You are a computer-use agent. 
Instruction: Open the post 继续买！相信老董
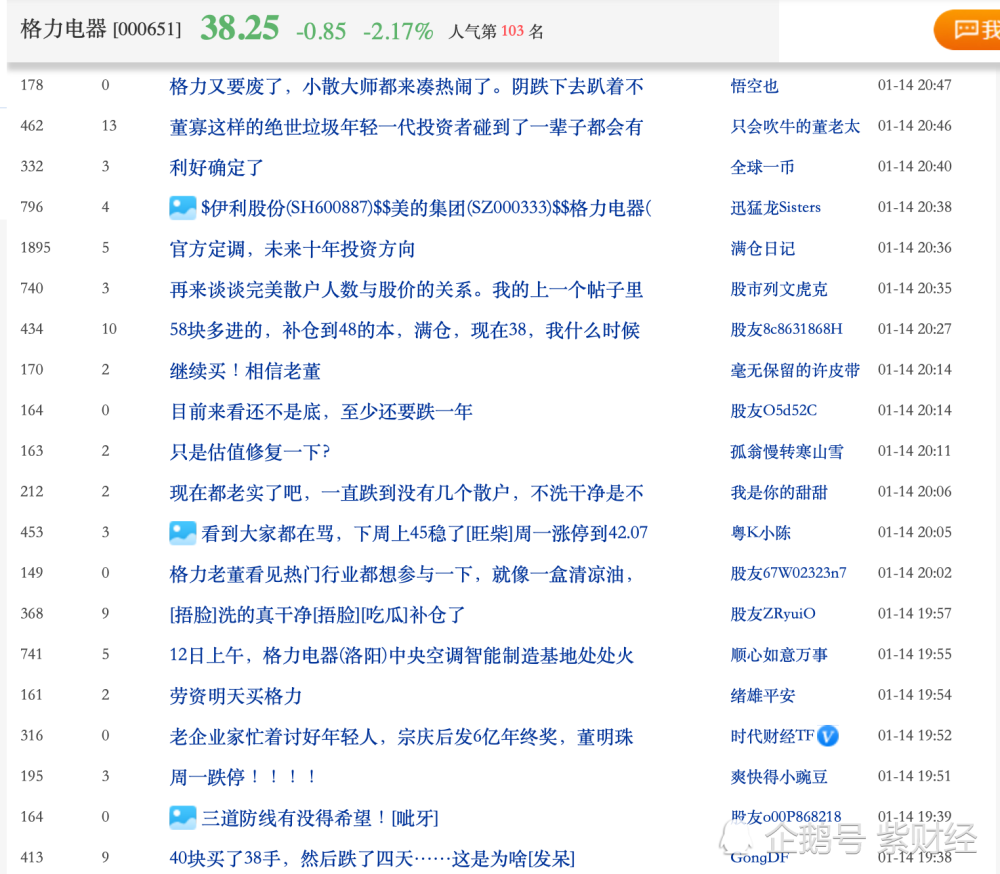tap(245, 371)
